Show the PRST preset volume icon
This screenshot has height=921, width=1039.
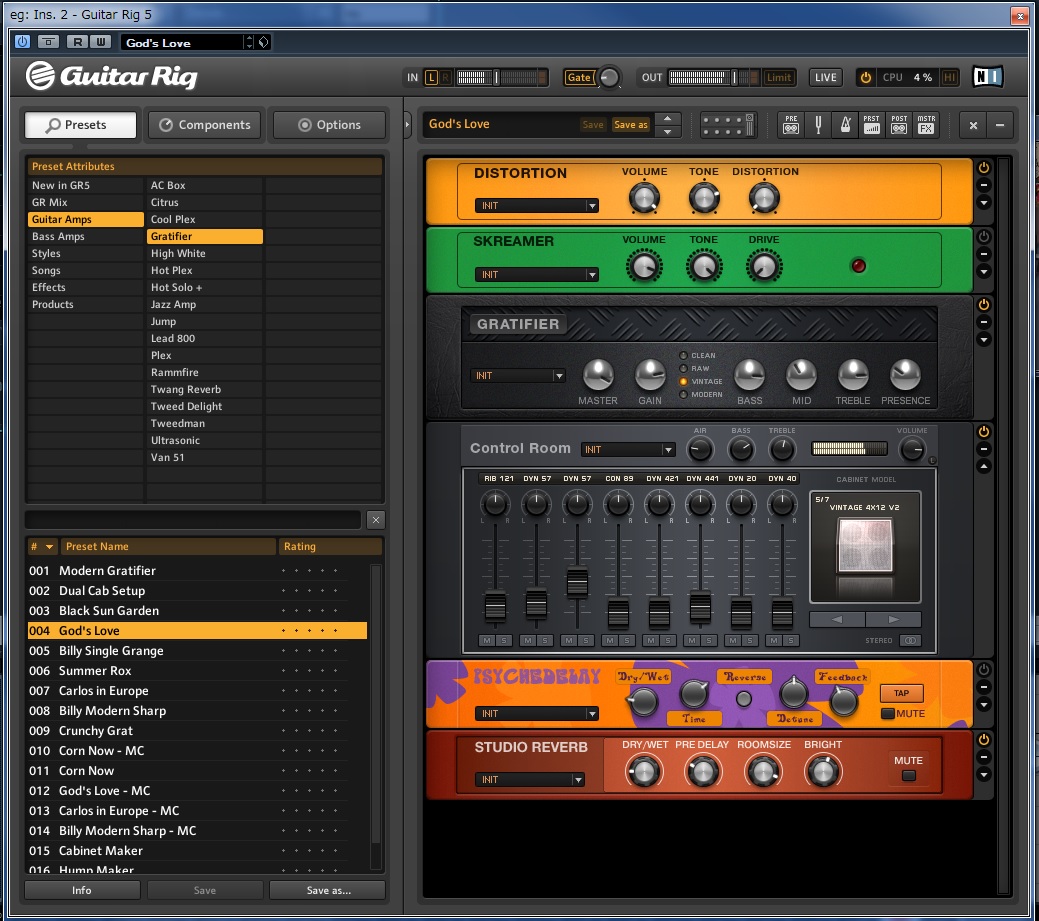871,125
